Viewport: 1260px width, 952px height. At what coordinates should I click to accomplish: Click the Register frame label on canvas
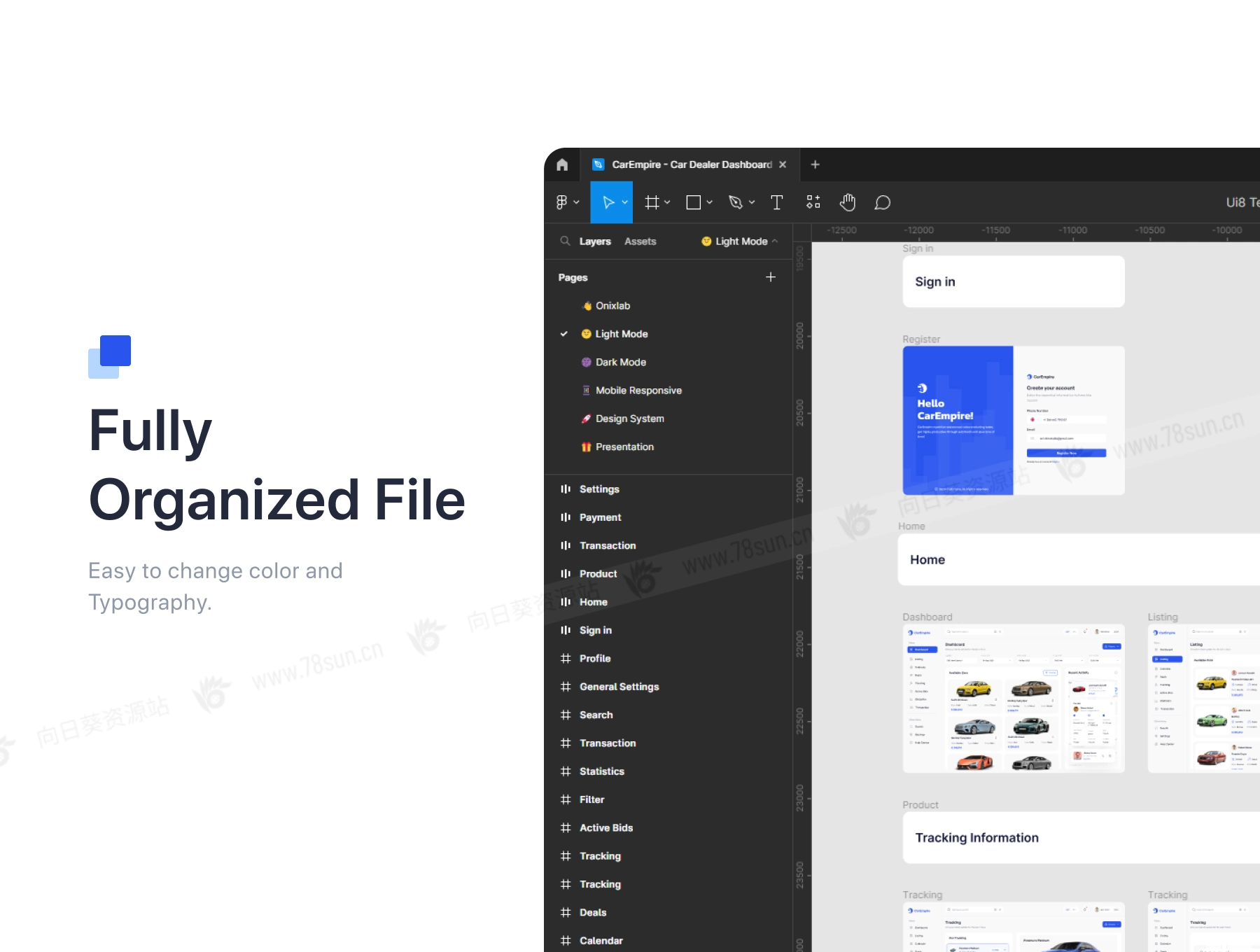[x=921, y=339]
